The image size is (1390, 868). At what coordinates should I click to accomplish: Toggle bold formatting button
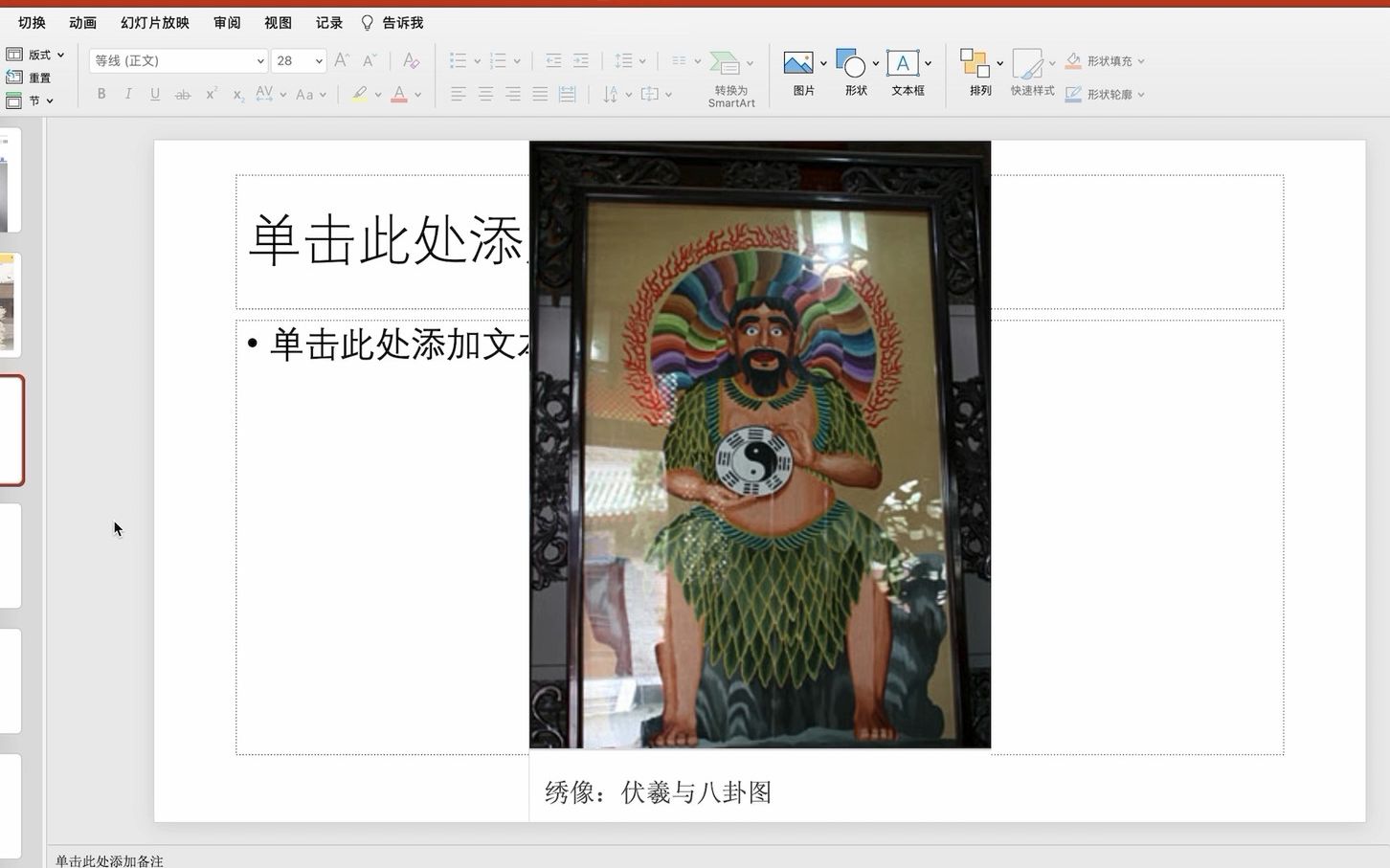pos(101,94)
